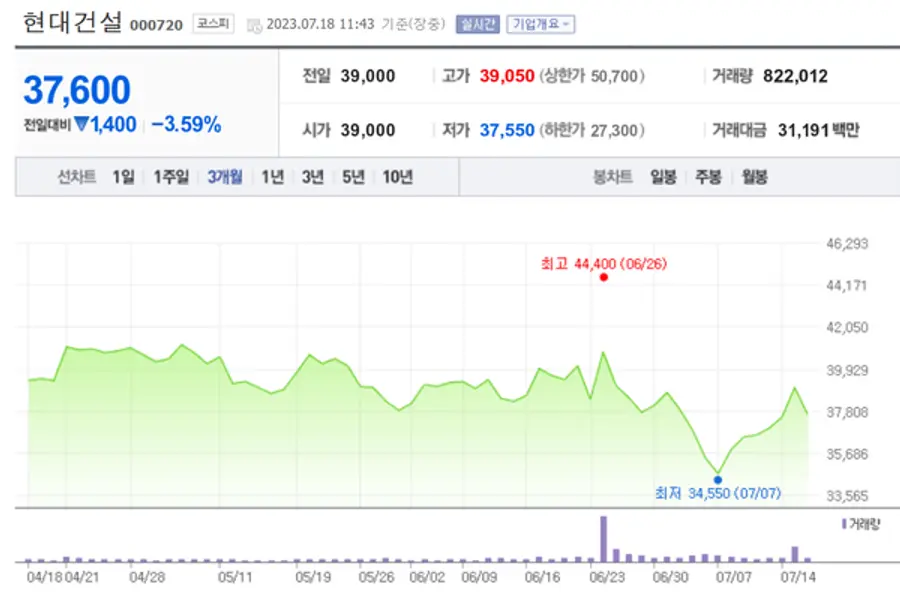Select the 1주일 line chart tab

click(x=171, y=177)
